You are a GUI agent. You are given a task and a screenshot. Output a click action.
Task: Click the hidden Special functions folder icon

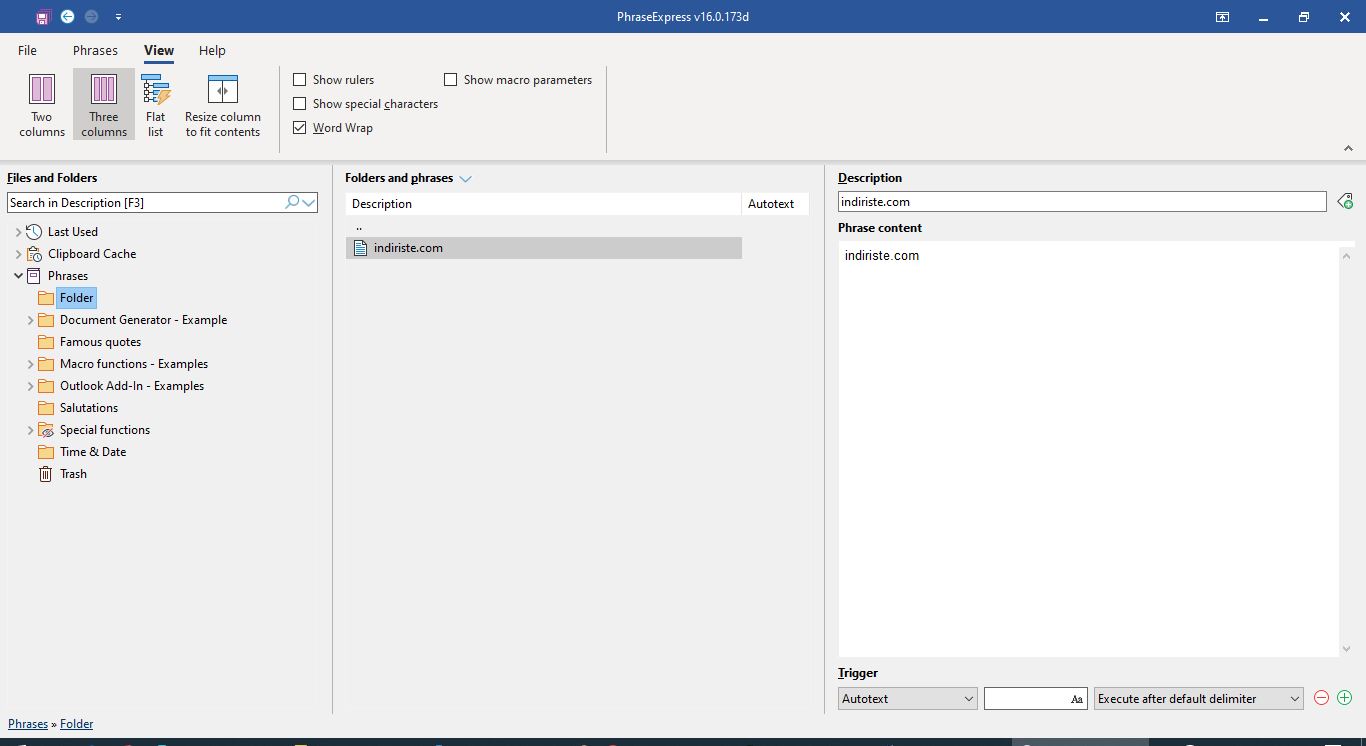[46, 430]
